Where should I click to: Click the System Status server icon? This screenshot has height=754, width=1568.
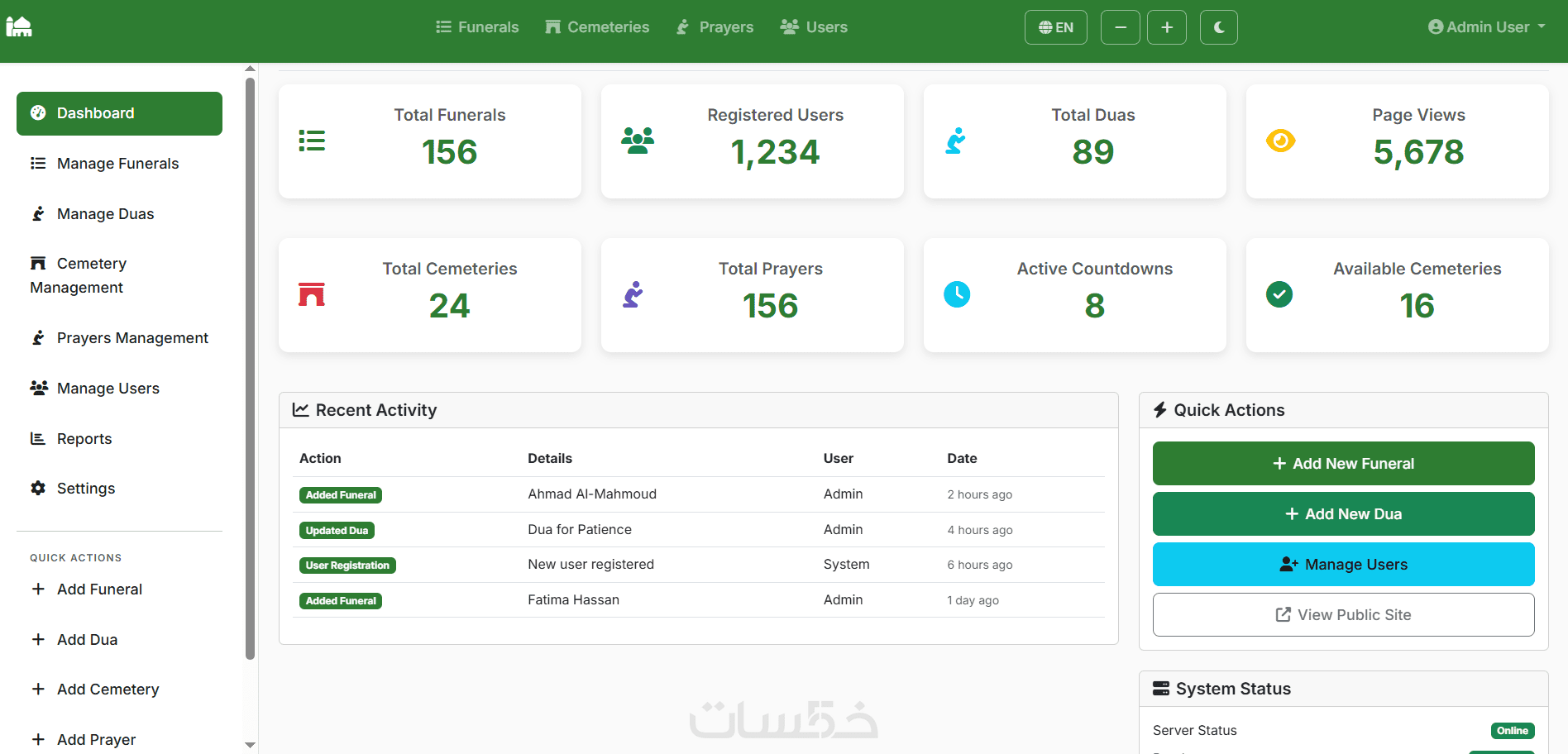(x=1161, y=689)
